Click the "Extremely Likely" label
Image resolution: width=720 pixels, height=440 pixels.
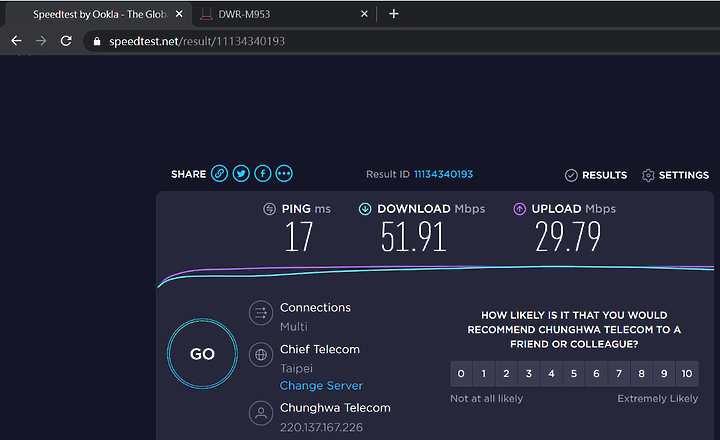pyautogui.click(x=658, y=398)
